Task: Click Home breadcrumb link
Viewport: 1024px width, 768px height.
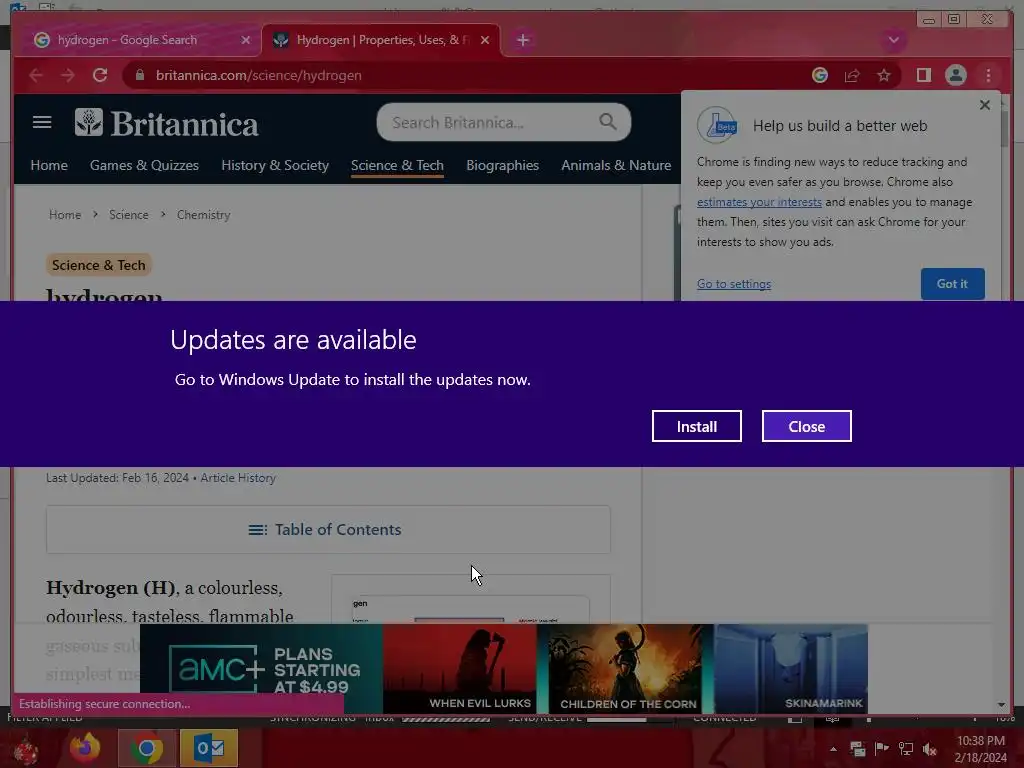Action: pos(65,215)
